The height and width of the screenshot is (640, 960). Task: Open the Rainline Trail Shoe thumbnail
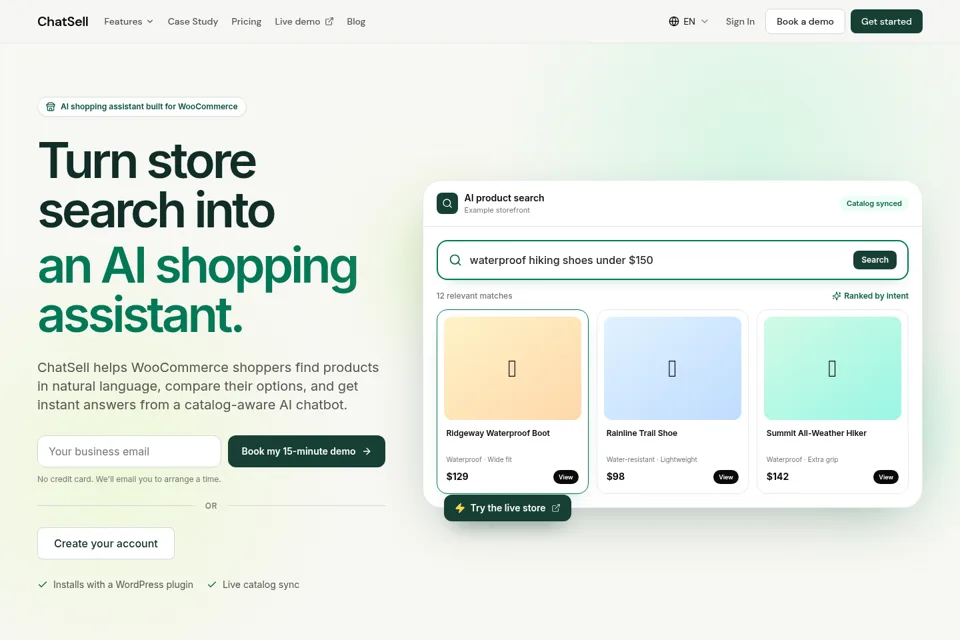point(672,368)
